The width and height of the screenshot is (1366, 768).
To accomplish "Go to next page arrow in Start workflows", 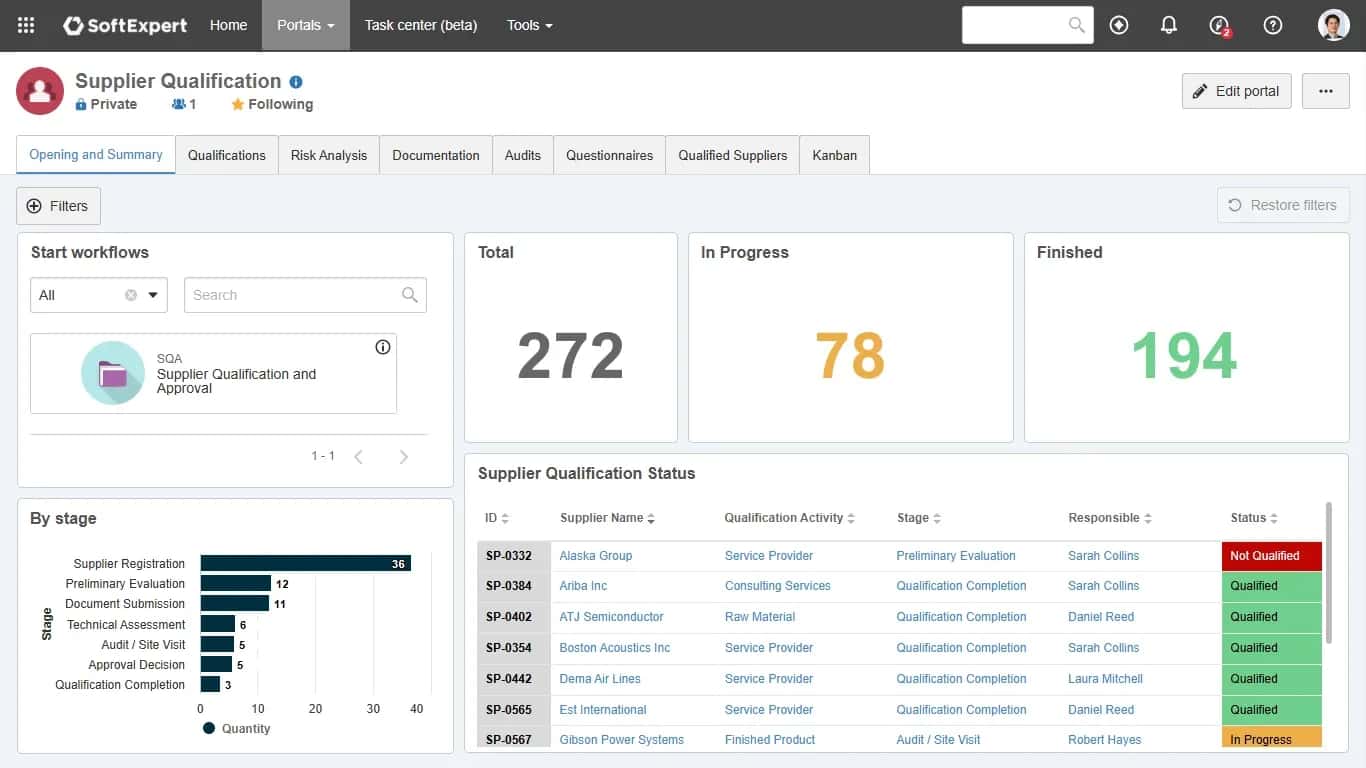I will point(404,457).
